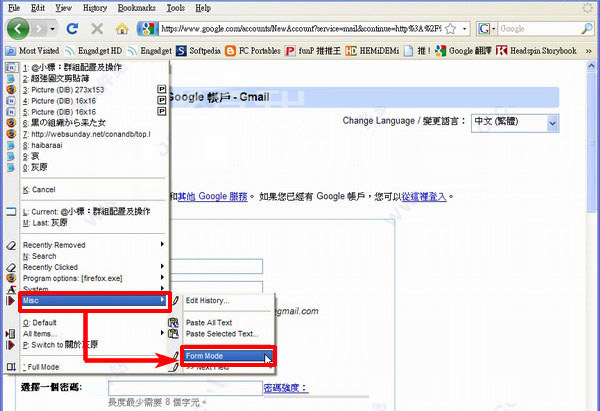Expand the All Items submenu
Screen dimensions: 600x411
coord(94,334)
